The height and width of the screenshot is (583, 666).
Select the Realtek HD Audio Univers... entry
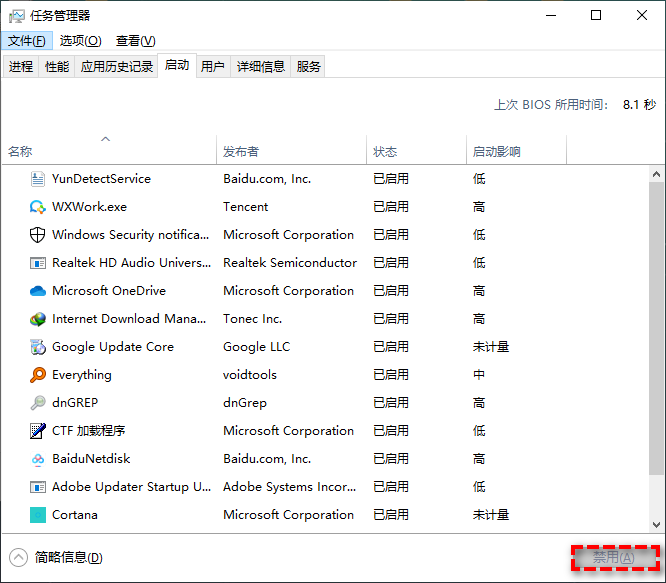click(131, 263)
